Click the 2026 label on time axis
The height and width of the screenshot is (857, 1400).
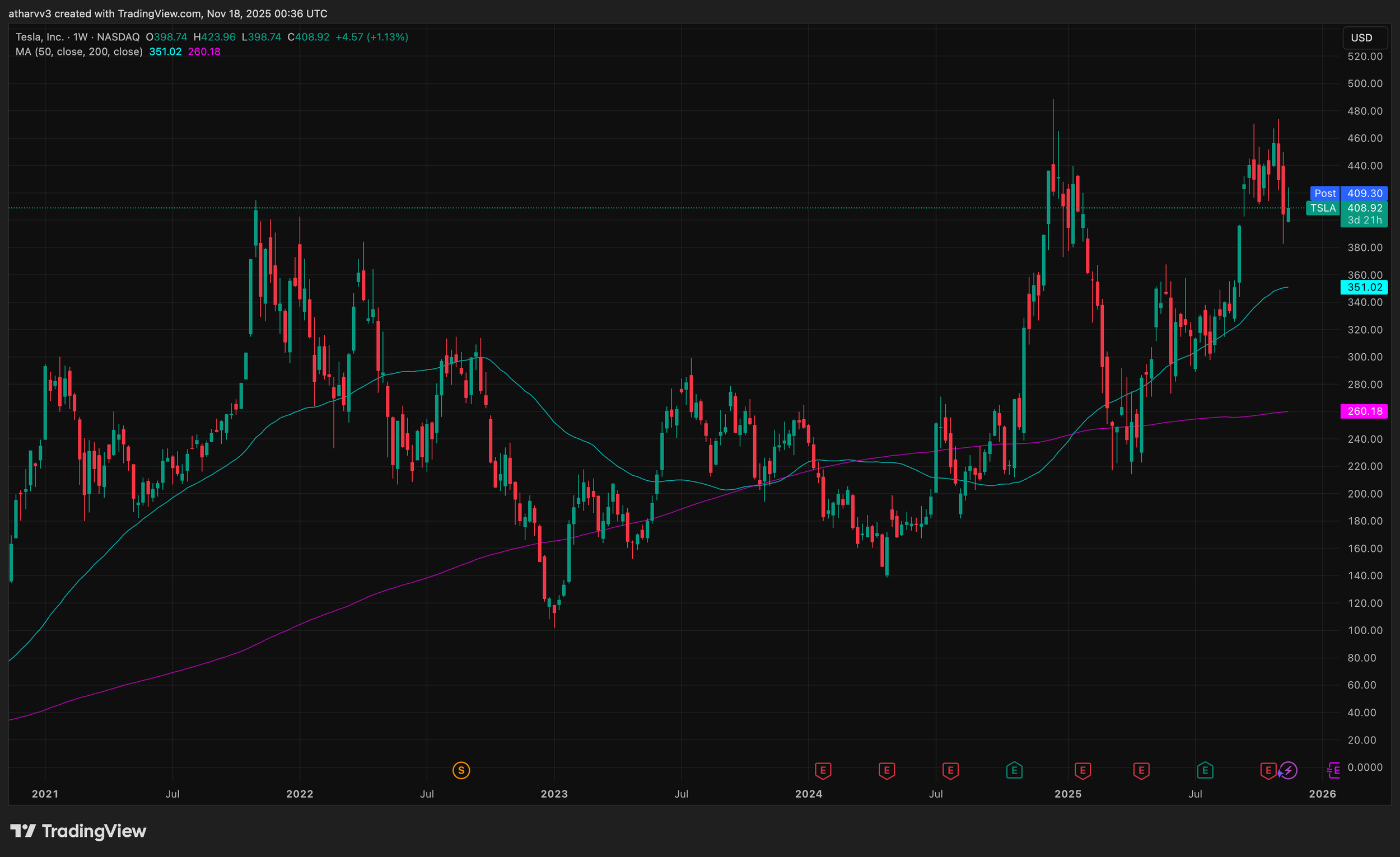click(1322, 794)
